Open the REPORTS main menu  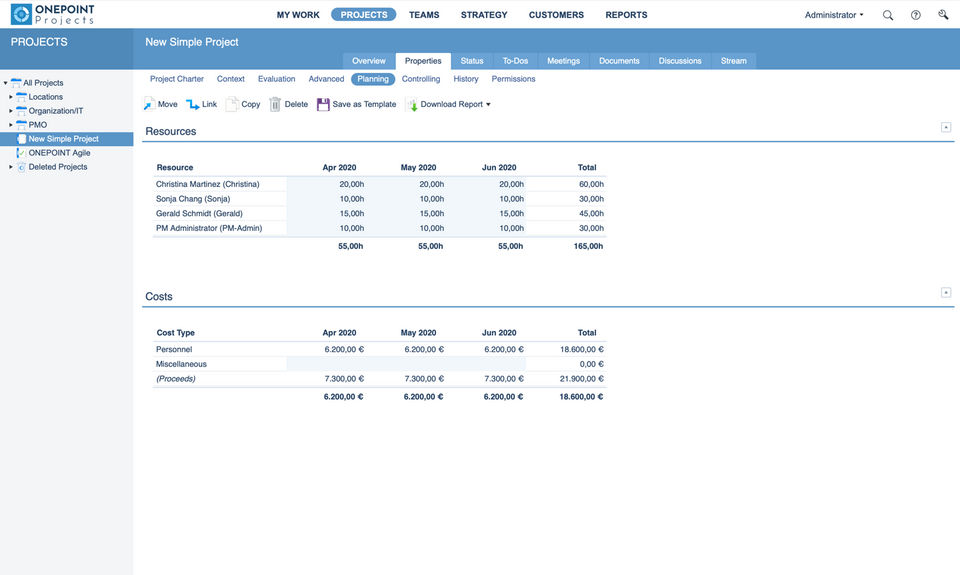pos(626,15)
